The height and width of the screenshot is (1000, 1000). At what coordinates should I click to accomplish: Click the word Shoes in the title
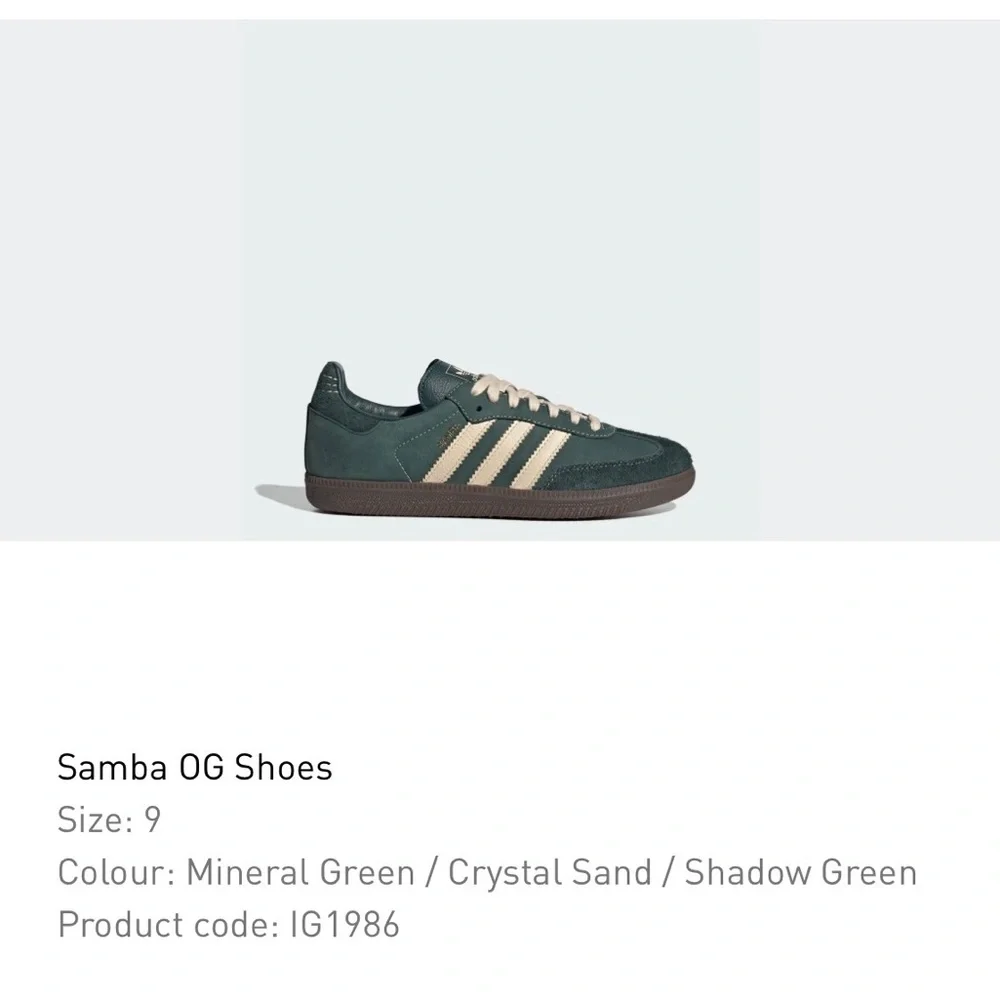[284, 767]
